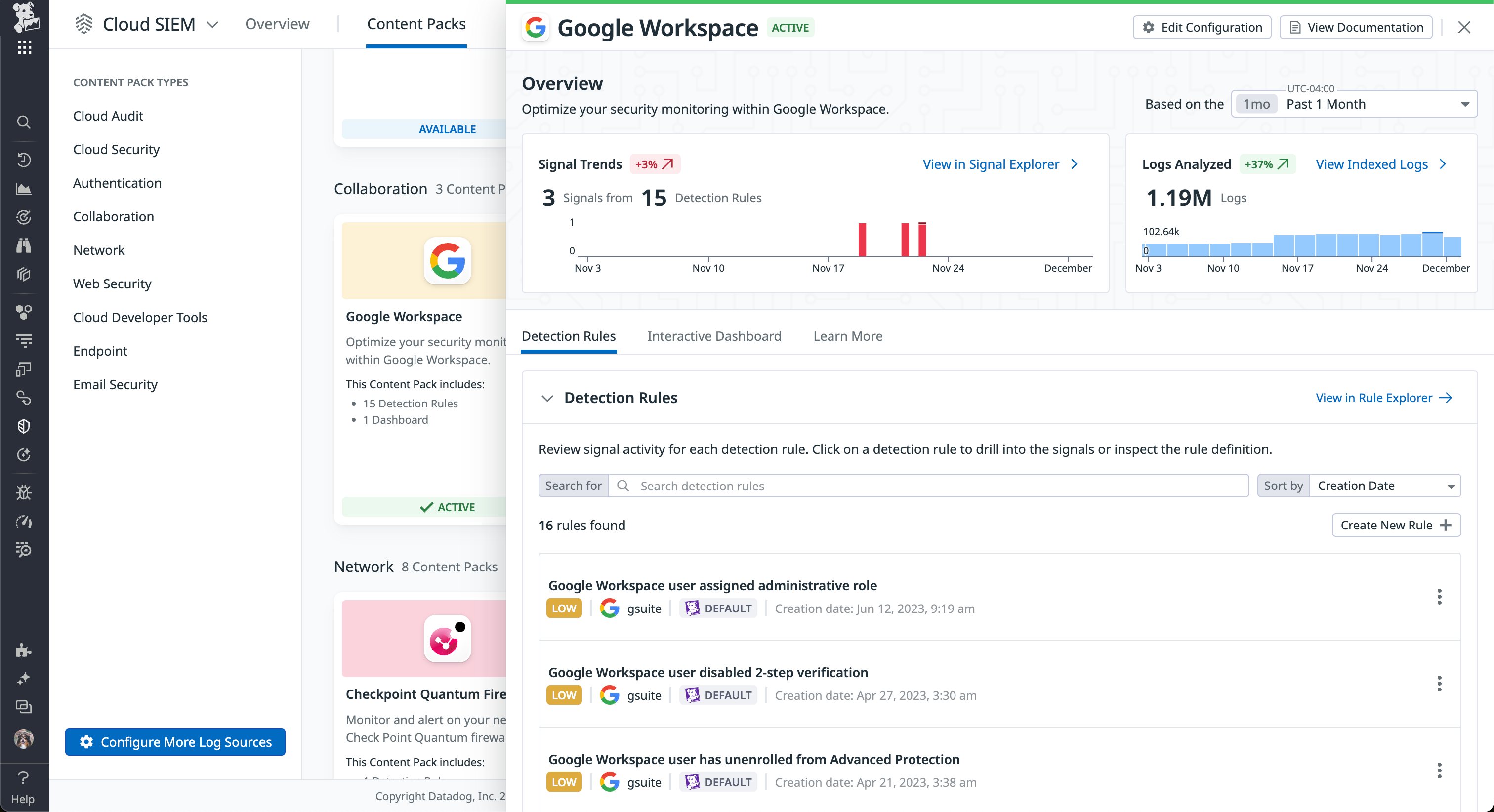Open the search icon in the left sidebar

[24, 122]
